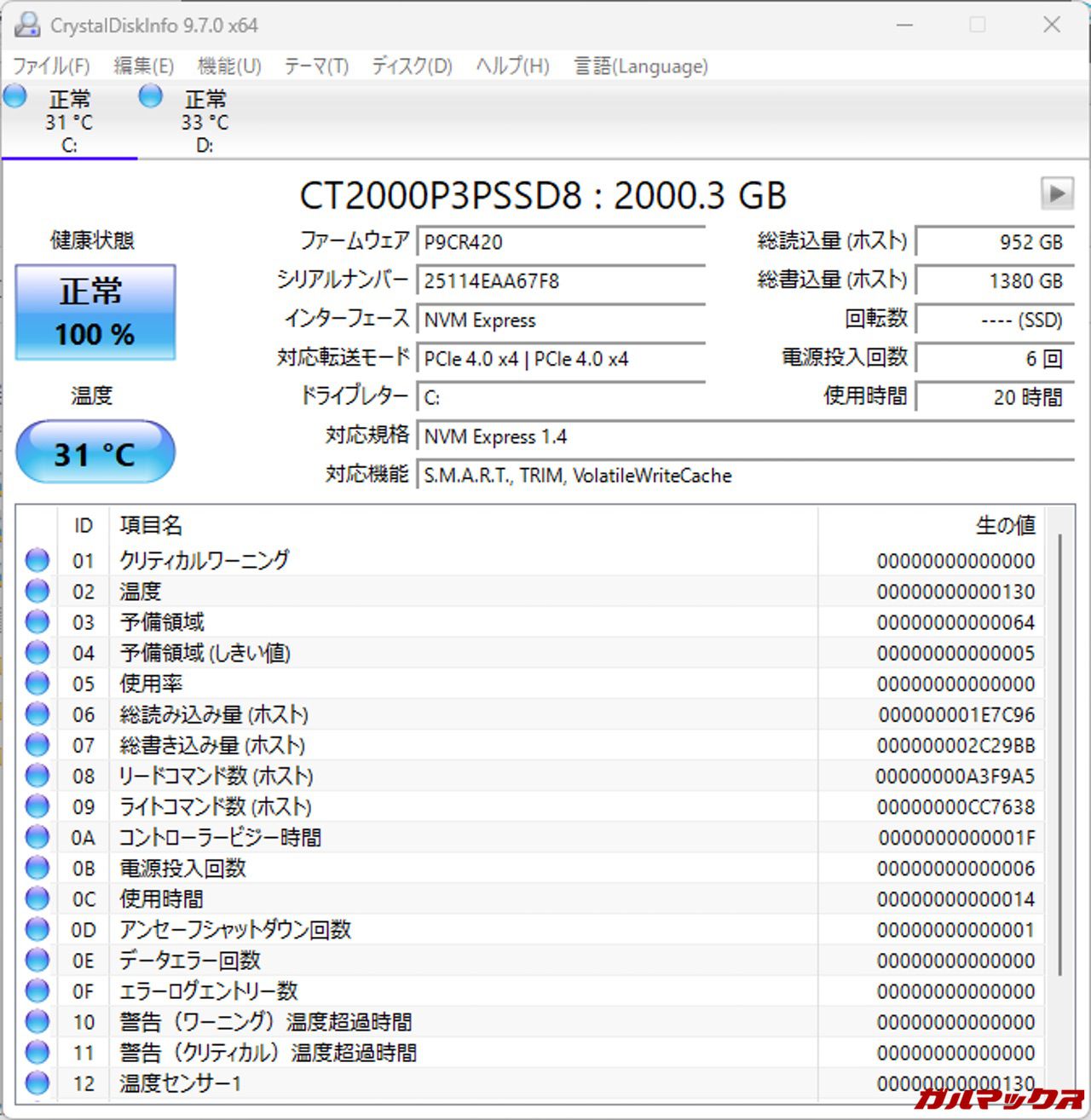
Task: Select the raw value 00000000000064
Action: (x=956, y=622)
